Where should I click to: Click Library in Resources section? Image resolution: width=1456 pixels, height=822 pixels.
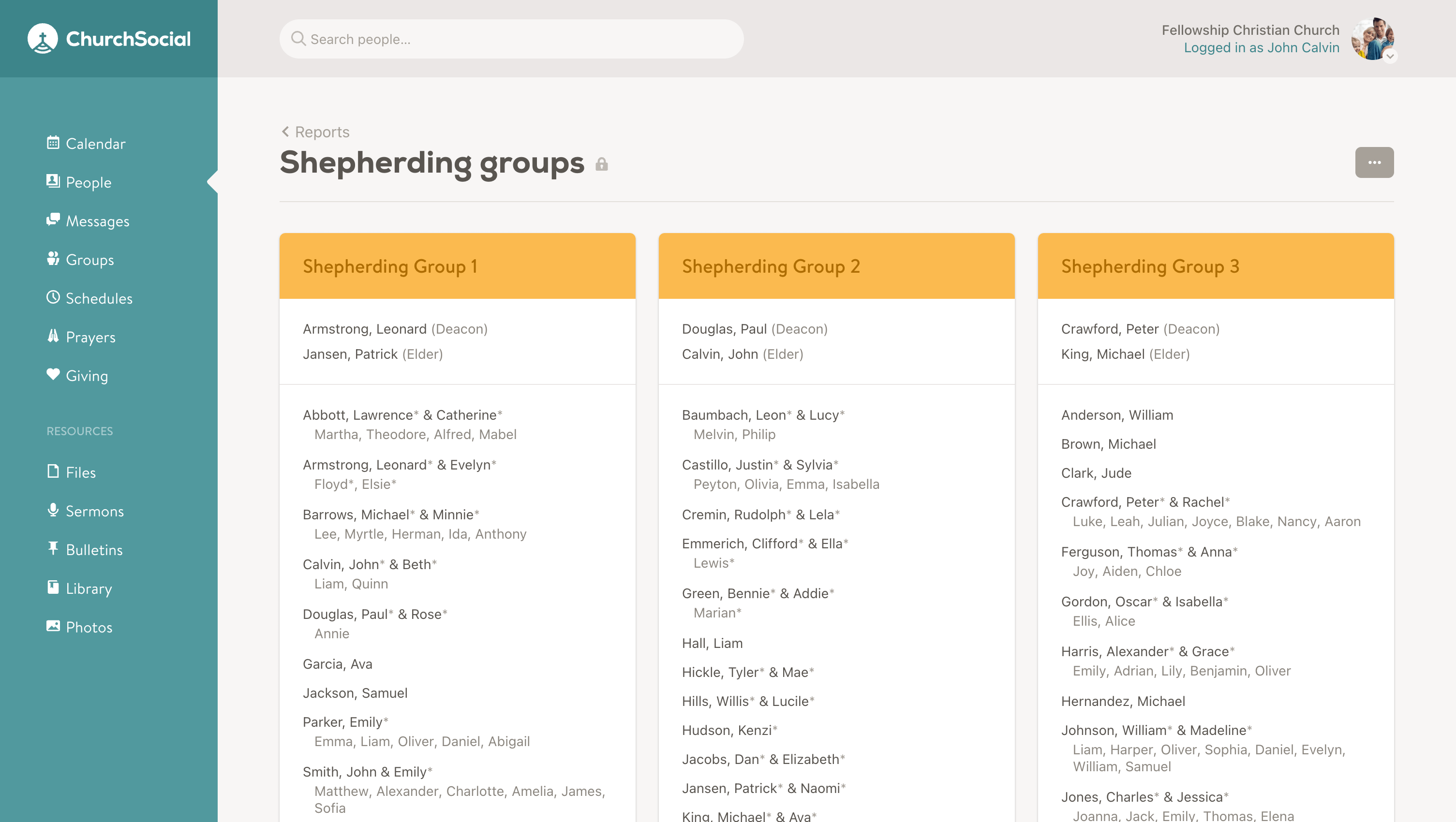click(88, 588)
